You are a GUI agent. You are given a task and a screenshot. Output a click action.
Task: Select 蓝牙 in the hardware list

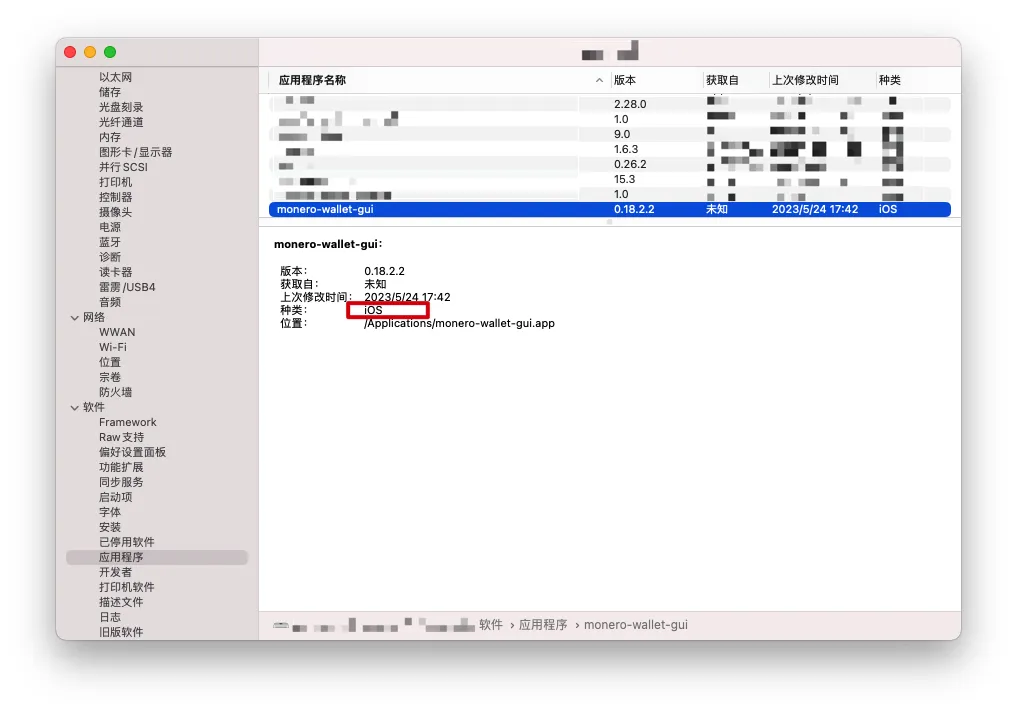[x=110, y=242]
